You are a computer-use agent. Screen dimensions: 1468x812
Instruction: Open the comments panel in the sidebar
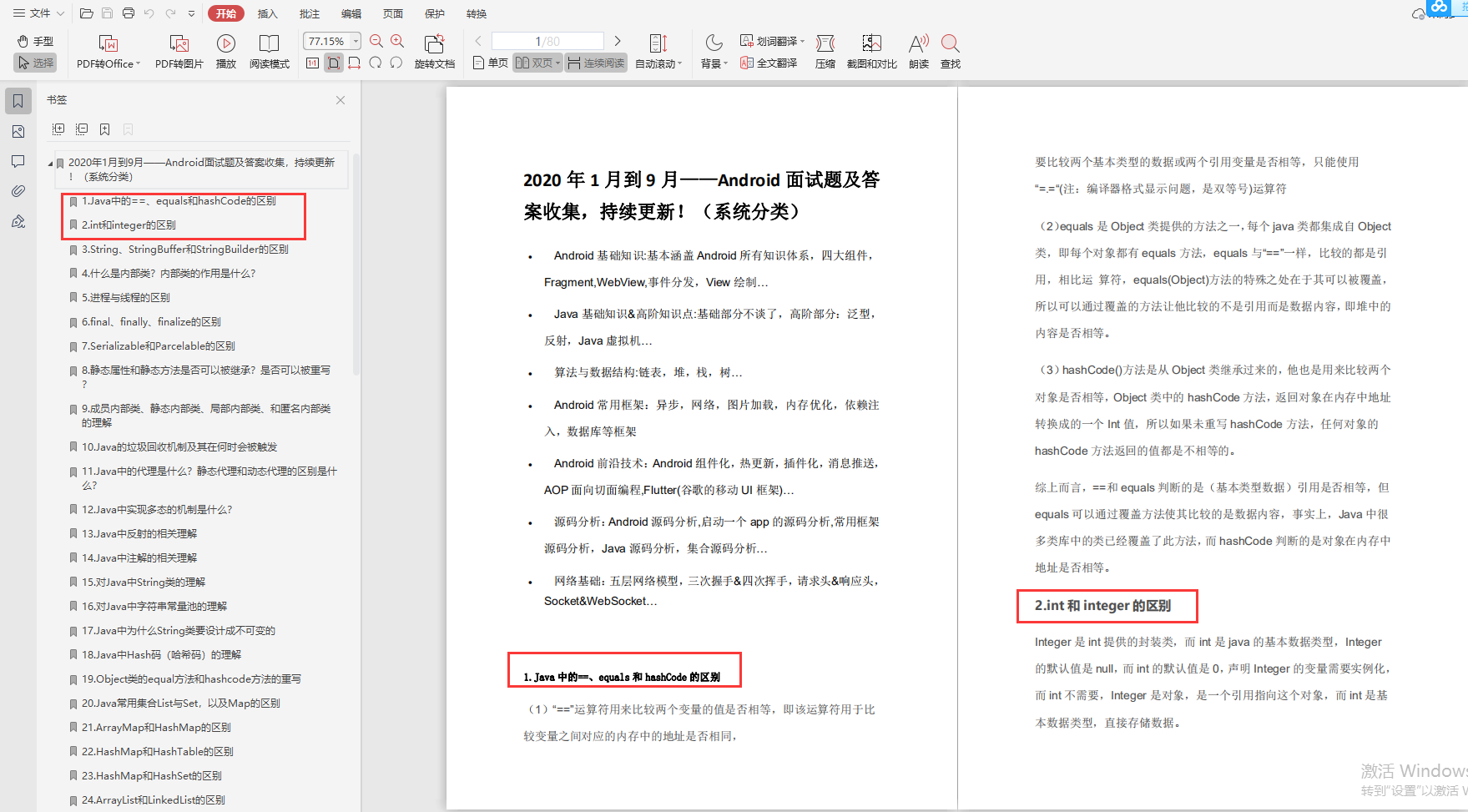[x=18, y=161]
